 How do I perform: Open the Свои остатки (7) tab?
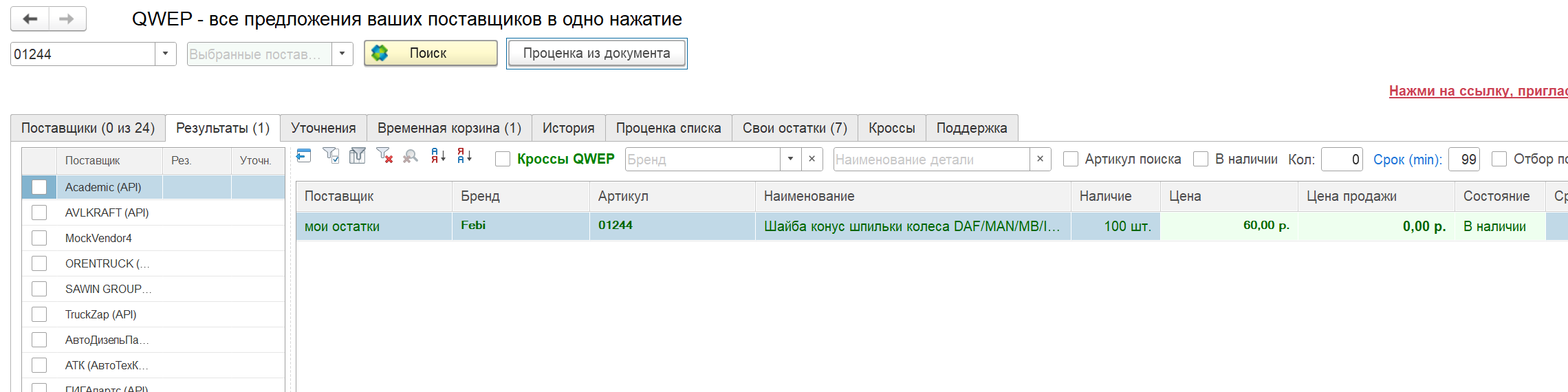click(795, 128)
